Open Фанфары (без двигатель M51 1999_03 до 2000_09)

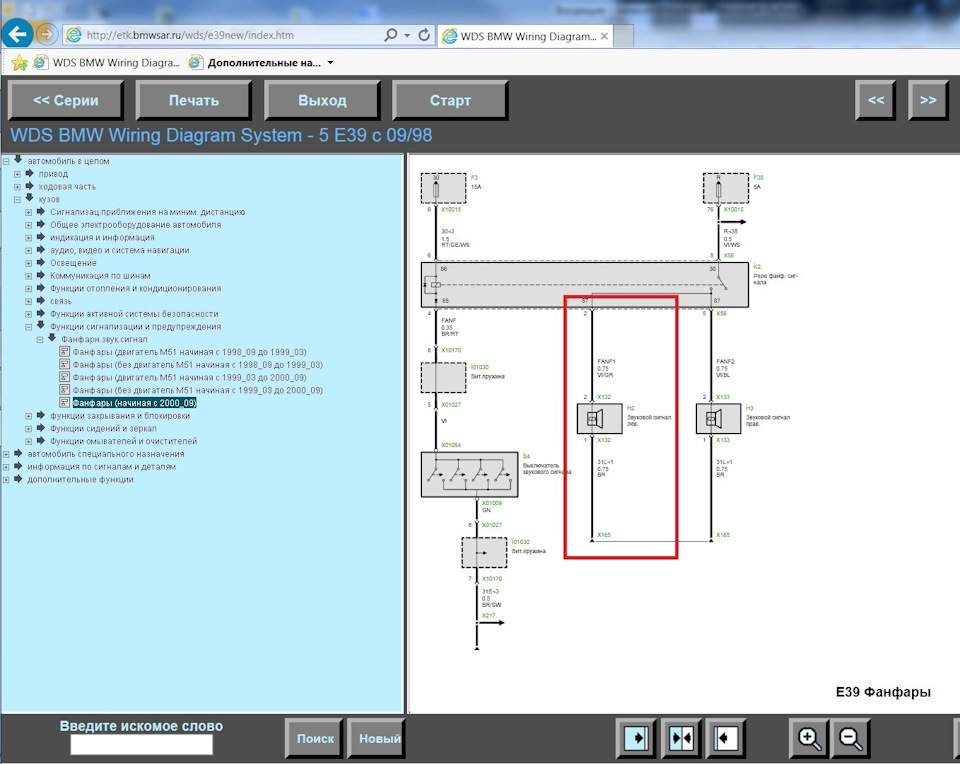pyautogui.click(x=197, y=391)
